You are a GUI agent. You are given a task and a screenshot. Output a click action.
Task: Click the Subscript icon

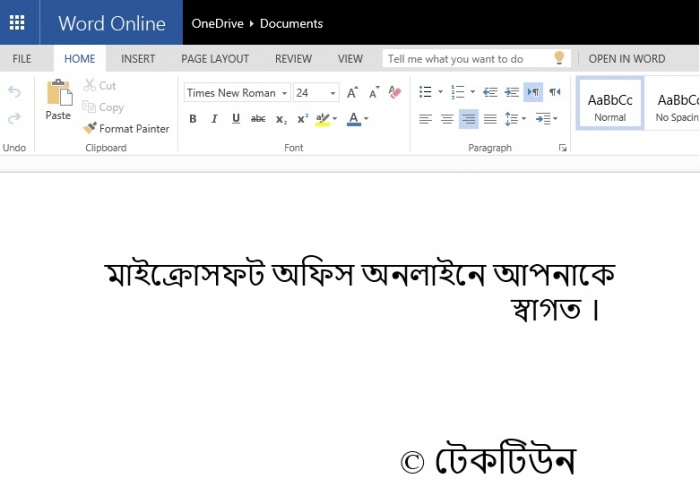point(281,119)
